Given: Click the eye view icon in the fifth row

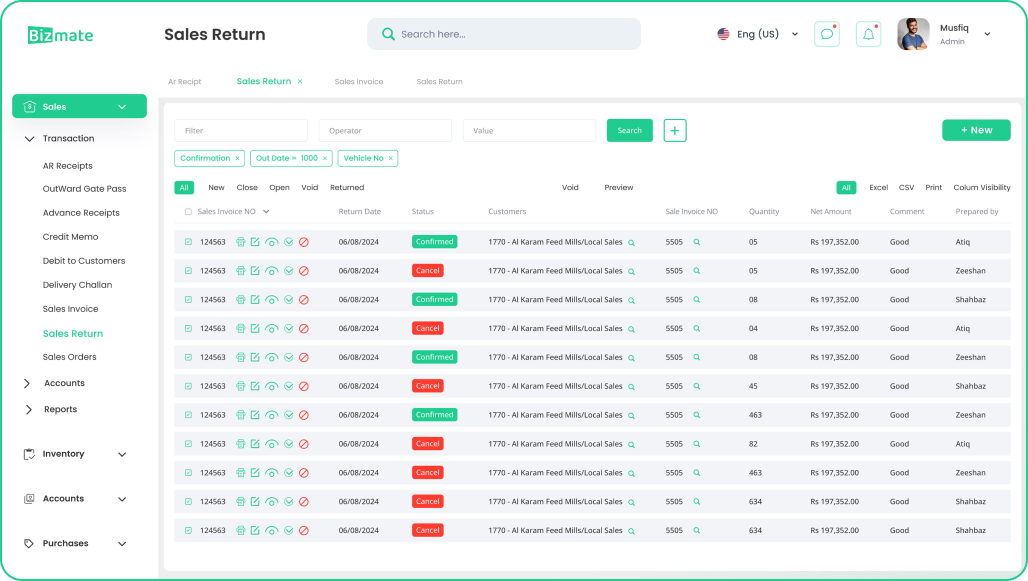Looking at the screenshot, I should (x=271, y=358).
